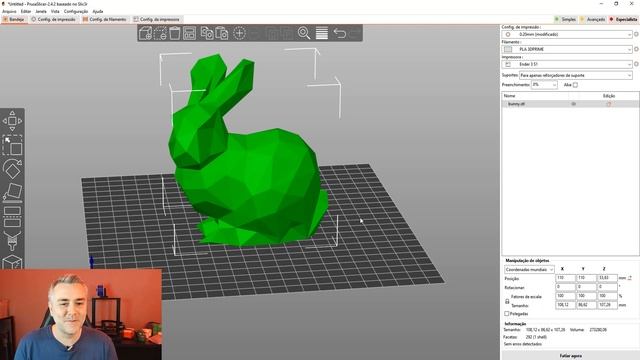Click the Add instance plus icon
640x360 pixels.
(239, 33)
